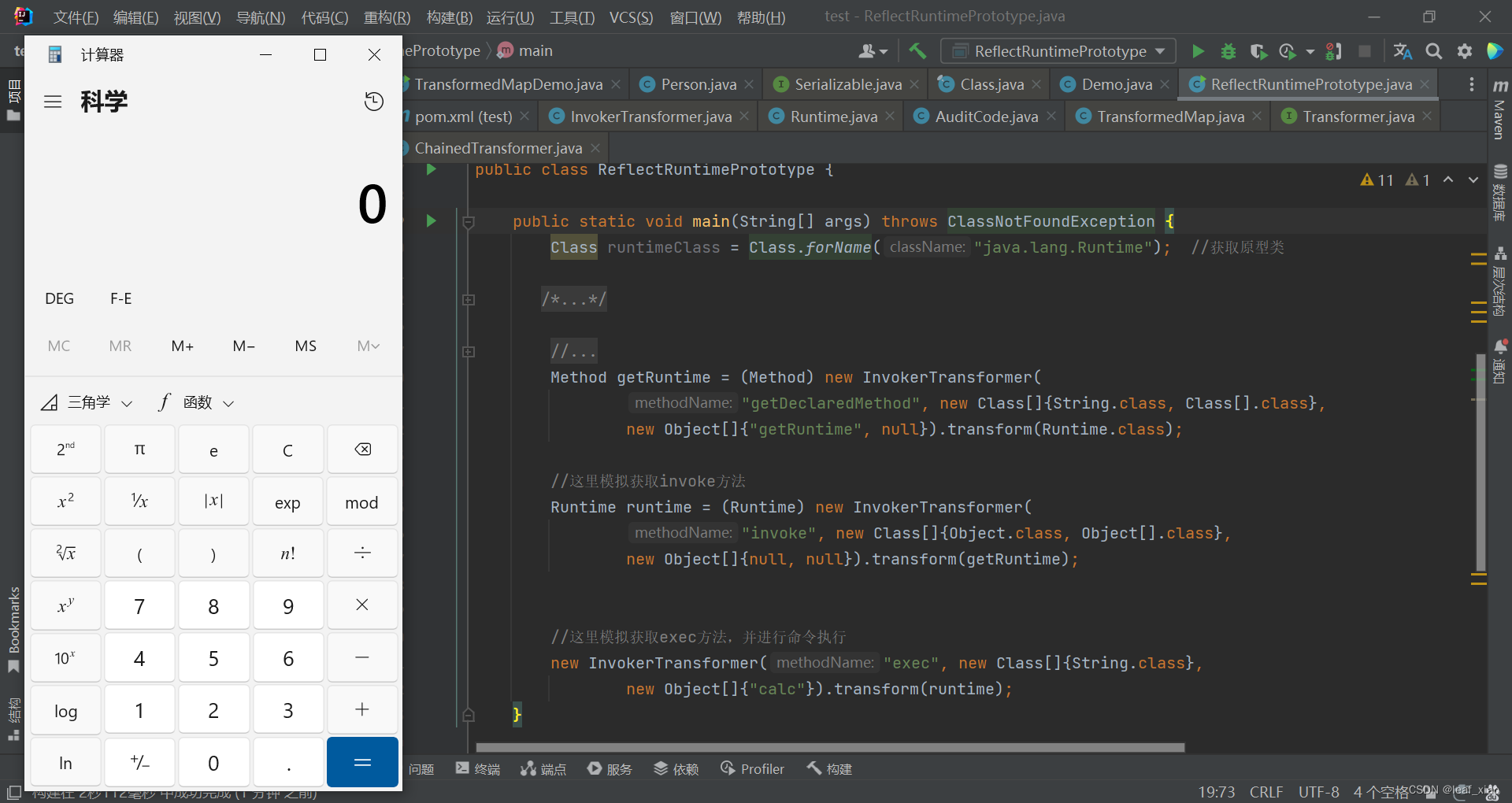Click the editor vertical scrollbar thumb
This screenshot has height=803, width=1512.
click(x=1480, y=464)
